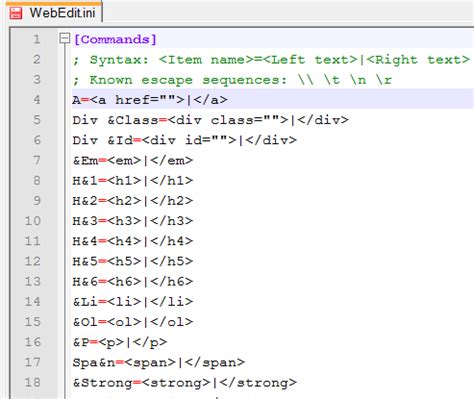474x399 pixels.
Task: Click the 'Known escape sequences' comment line
Action: coord(232,80)
